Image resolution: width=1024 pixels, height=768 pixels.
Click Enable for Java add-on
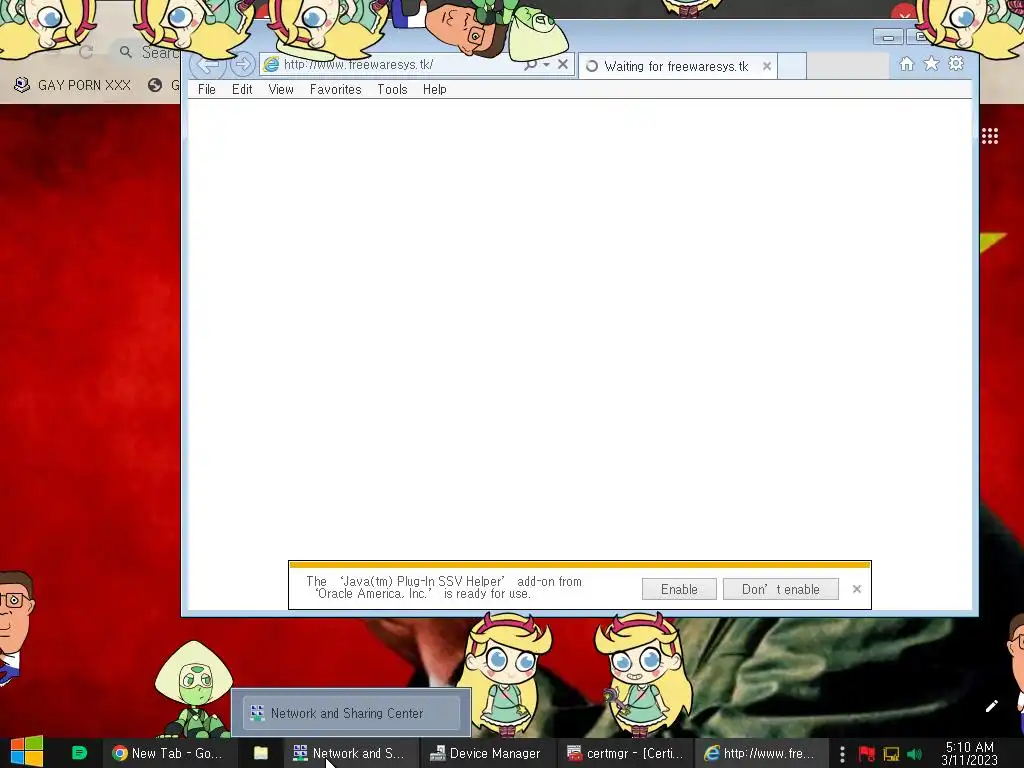coord(679,589)
